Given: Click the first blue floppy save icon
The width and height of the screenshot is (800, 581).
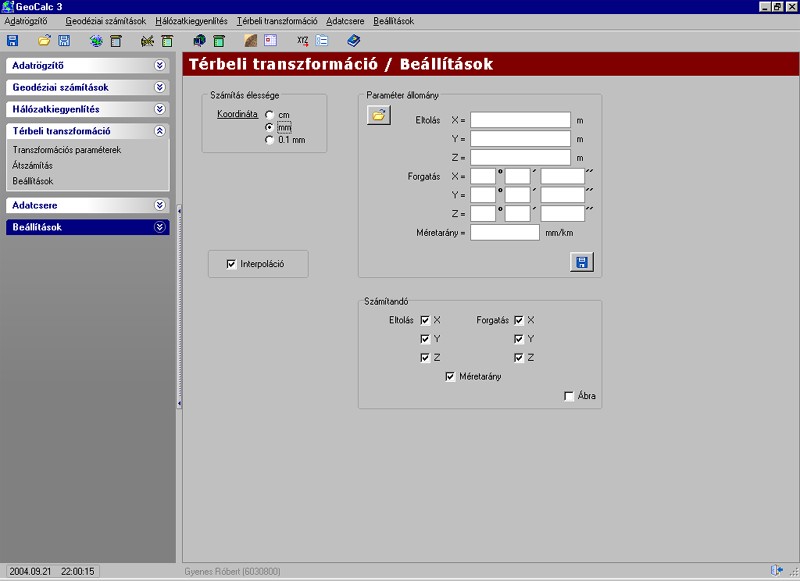Looking at the screenshot, I should point(13,41).
